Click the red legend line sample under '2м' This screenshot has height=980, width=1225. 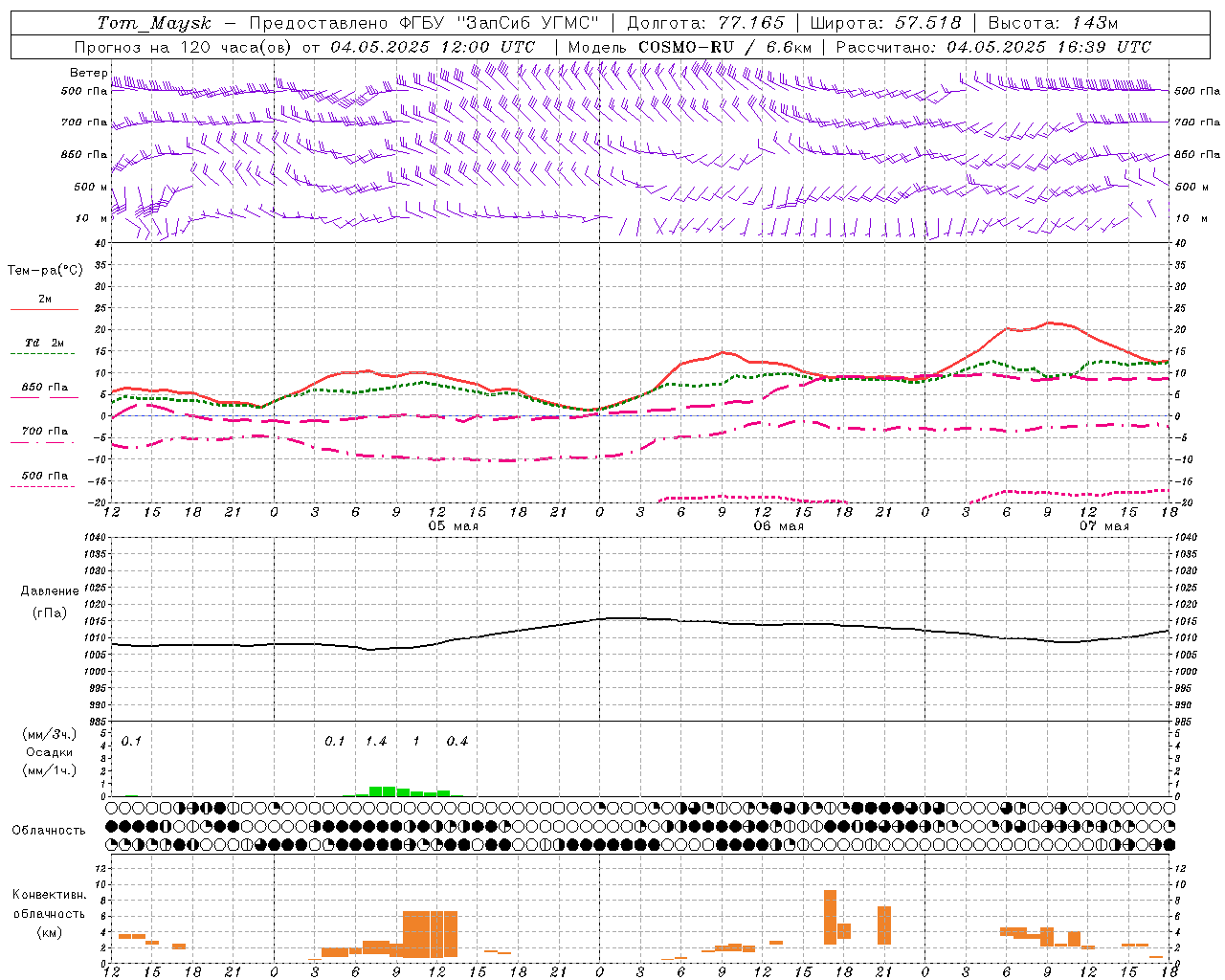[45, 309]
